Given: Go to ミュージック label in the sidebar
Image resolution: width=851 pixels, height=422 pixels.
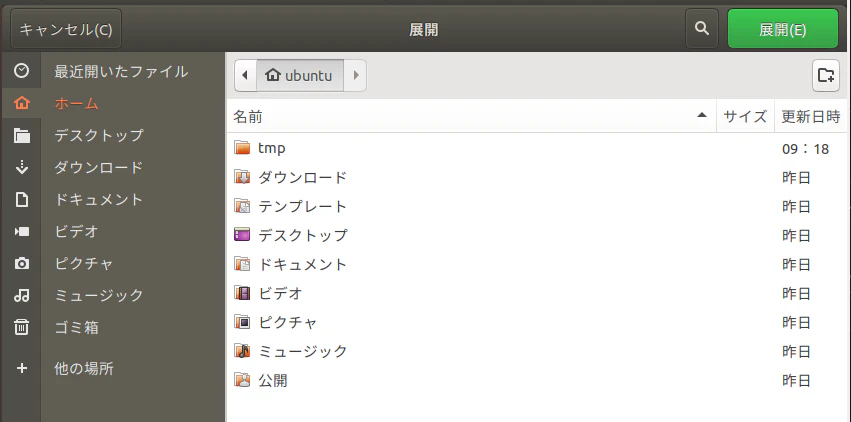Looking at the screenshot, I should [x=98, y=296].
